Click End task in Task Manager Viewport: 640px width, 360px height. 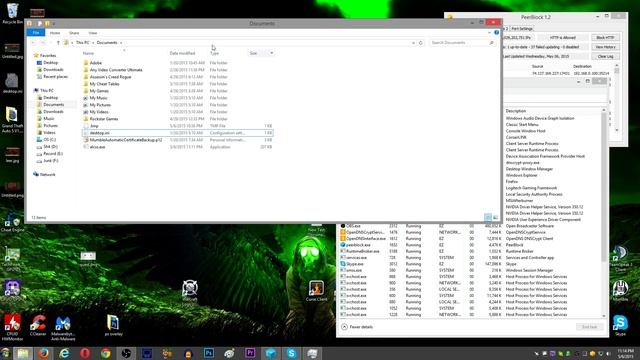point(589,327)
